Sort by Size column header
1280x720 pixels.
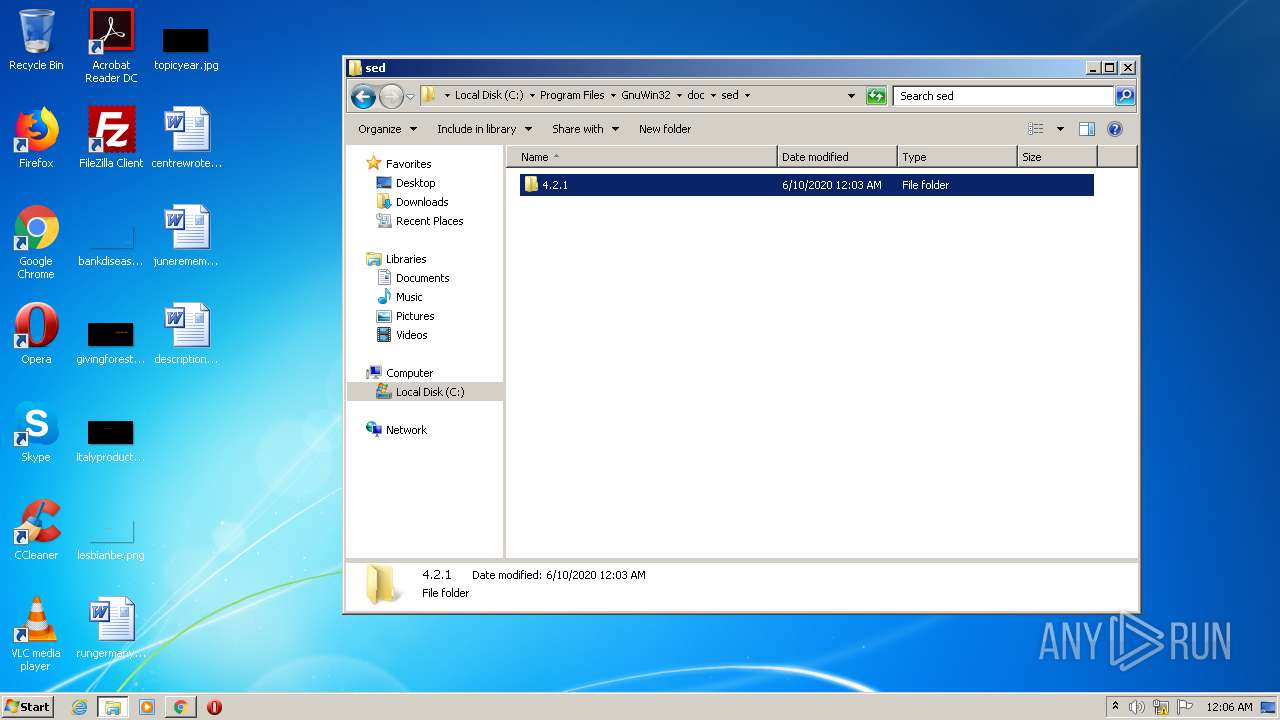1057,157
